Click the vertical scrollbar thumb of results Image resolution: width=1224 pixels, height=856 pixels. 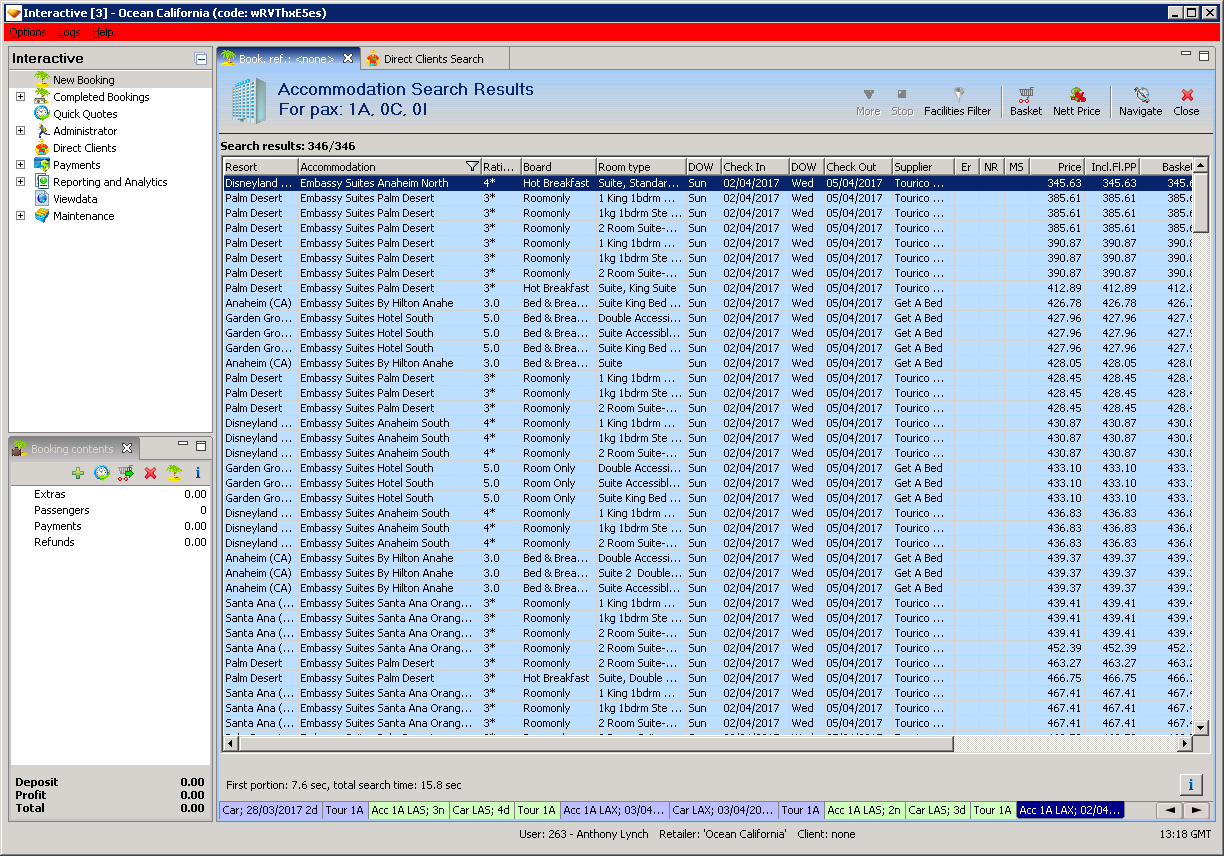click(1201, 203)
